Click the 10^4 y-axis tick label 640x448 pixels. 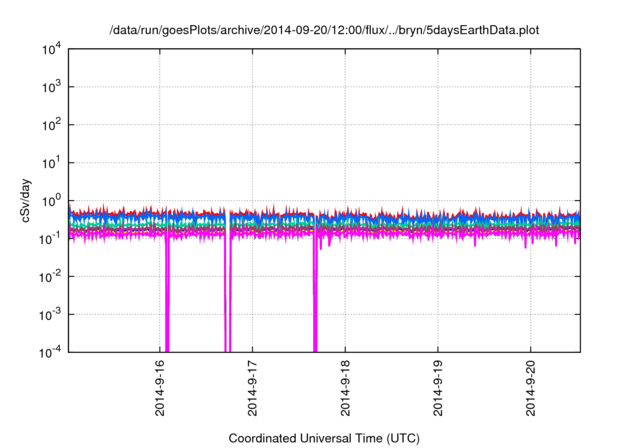[51, 49]
